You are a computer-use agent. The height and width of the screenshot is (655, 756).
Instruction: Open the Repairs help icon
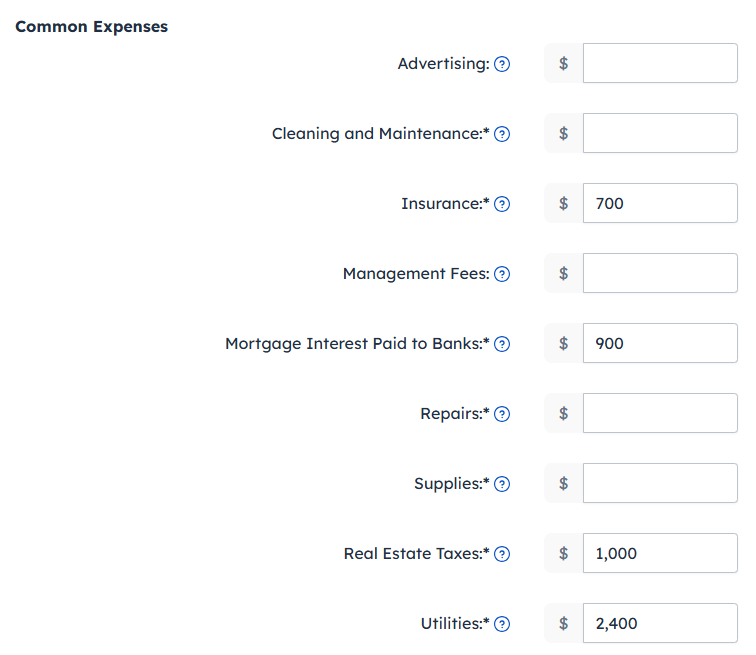tap(503, 414)
